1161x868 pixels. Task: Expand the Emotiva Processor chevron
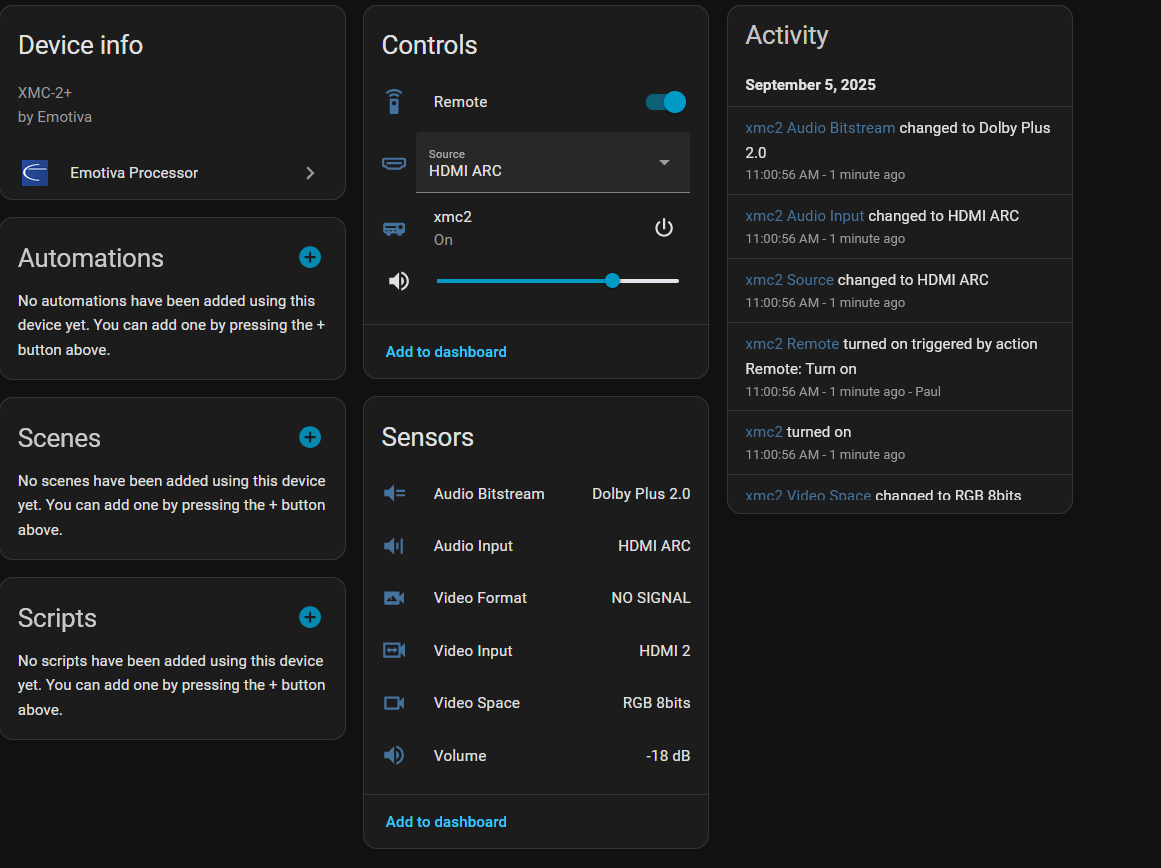[310, 173]
